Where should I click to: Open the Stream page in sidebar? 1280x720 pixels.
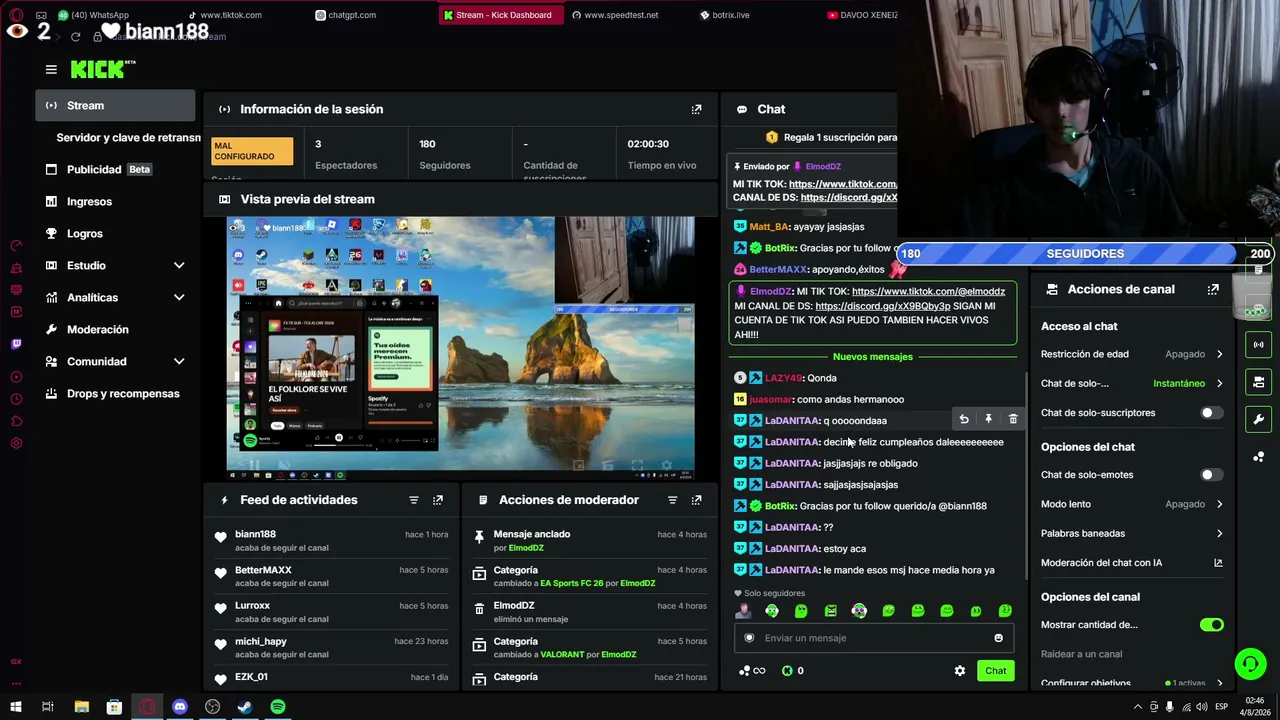point(115,105)
